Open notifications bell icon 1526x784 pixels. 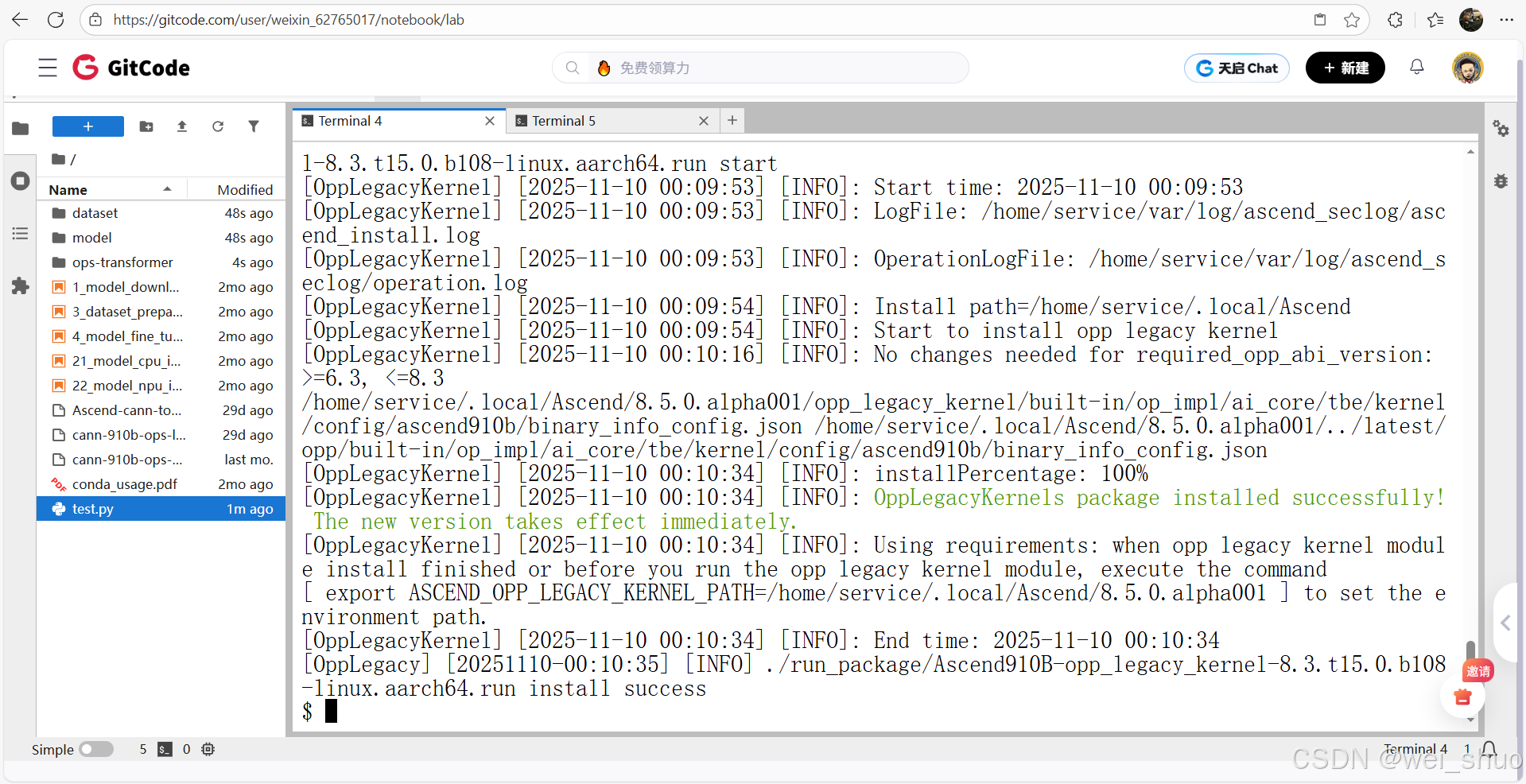pos(1417,68)
